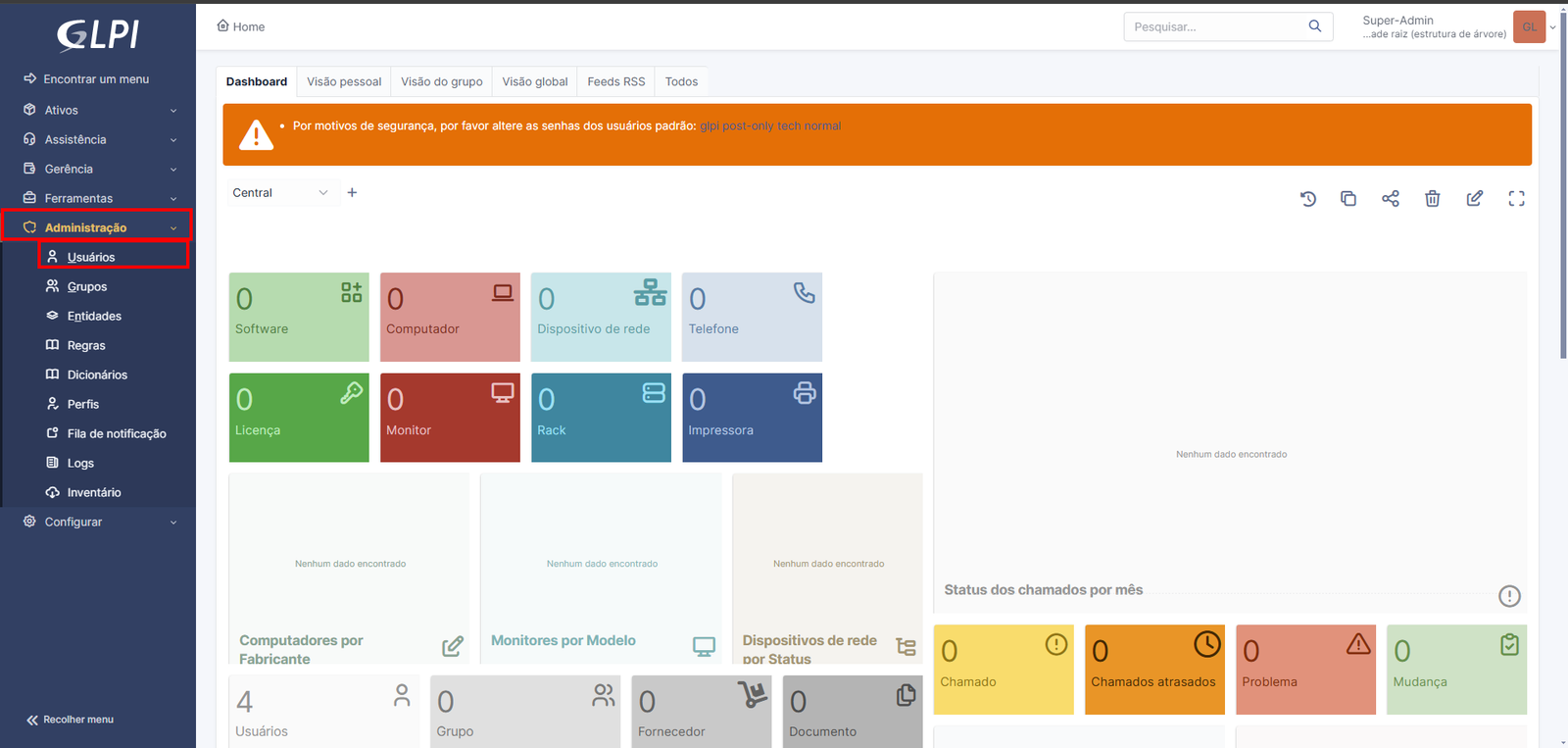
Task: Click the dashboard history clock icon
Action: (1307, 199)
